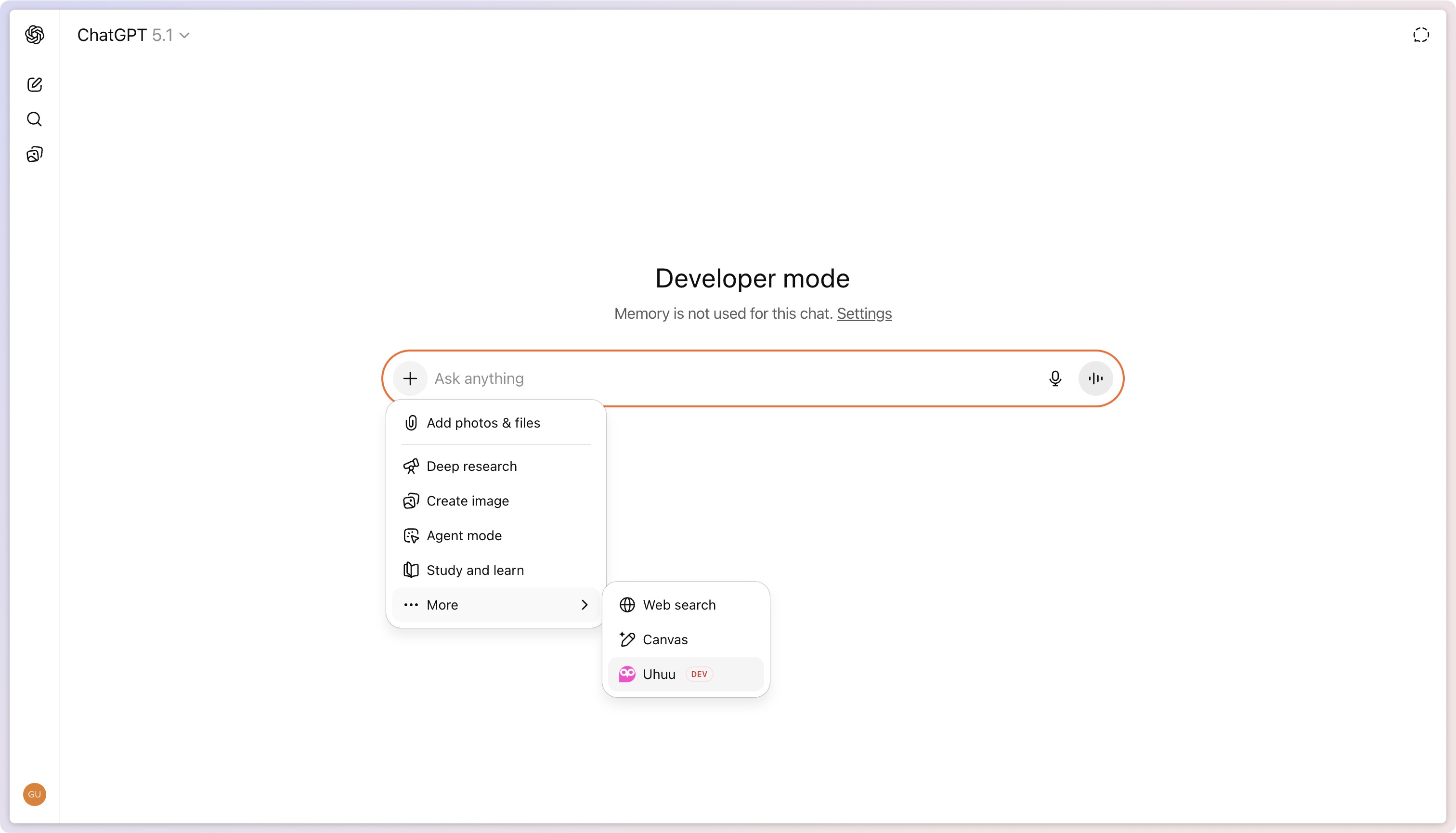The image size is (1456, 833).
Task: Enable Agent mode
Action: pyautogui.click(x=464, y=535)
